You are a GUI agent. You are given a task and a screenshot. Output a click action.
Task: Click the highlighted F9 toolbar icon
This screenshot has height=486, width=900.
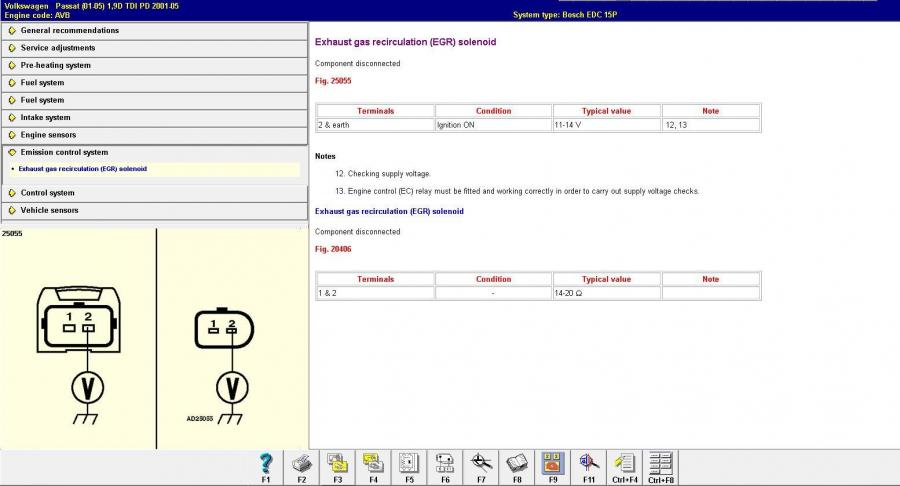tap(552, 463)
